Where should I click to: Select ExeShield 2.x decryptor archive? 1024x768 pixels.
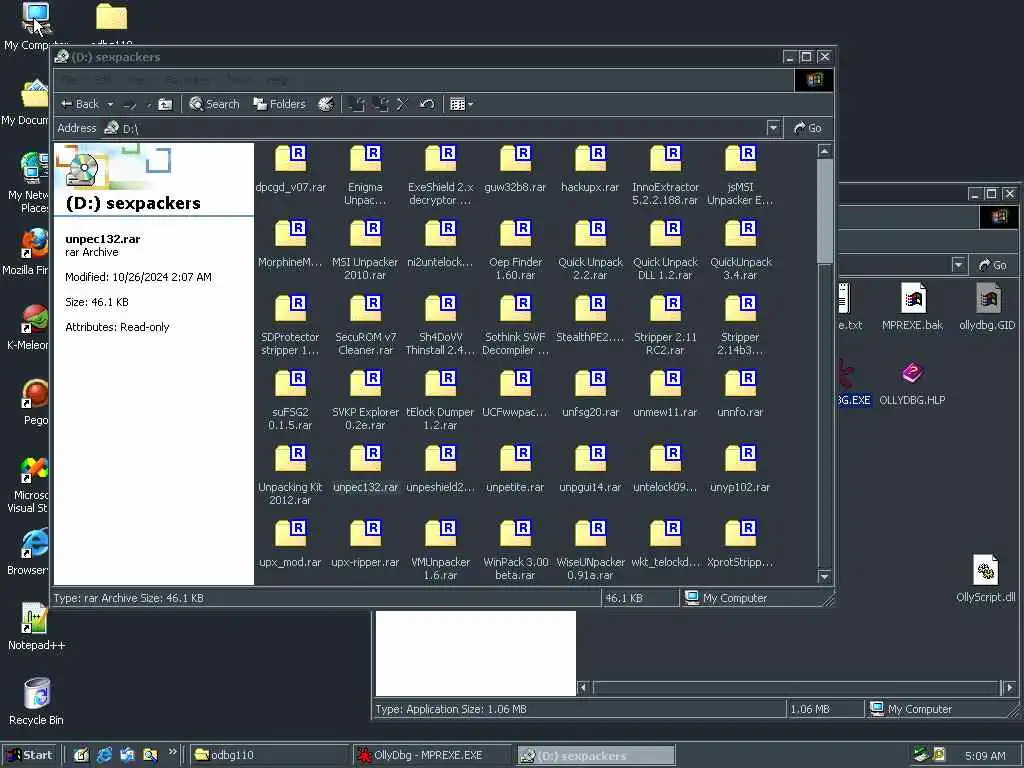point(440,176)
